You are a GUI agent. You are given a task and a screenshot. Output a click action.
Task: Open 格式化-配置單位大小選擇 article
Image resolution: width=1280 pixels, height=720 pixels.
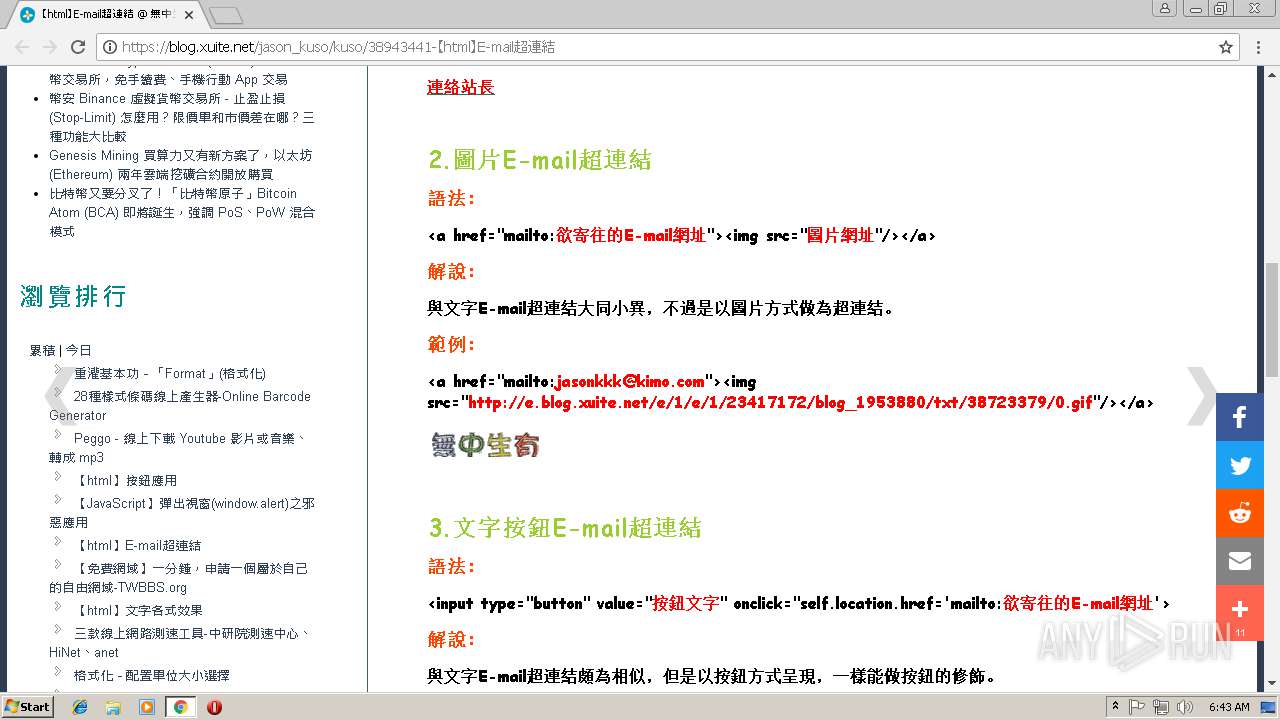point(152,675)
